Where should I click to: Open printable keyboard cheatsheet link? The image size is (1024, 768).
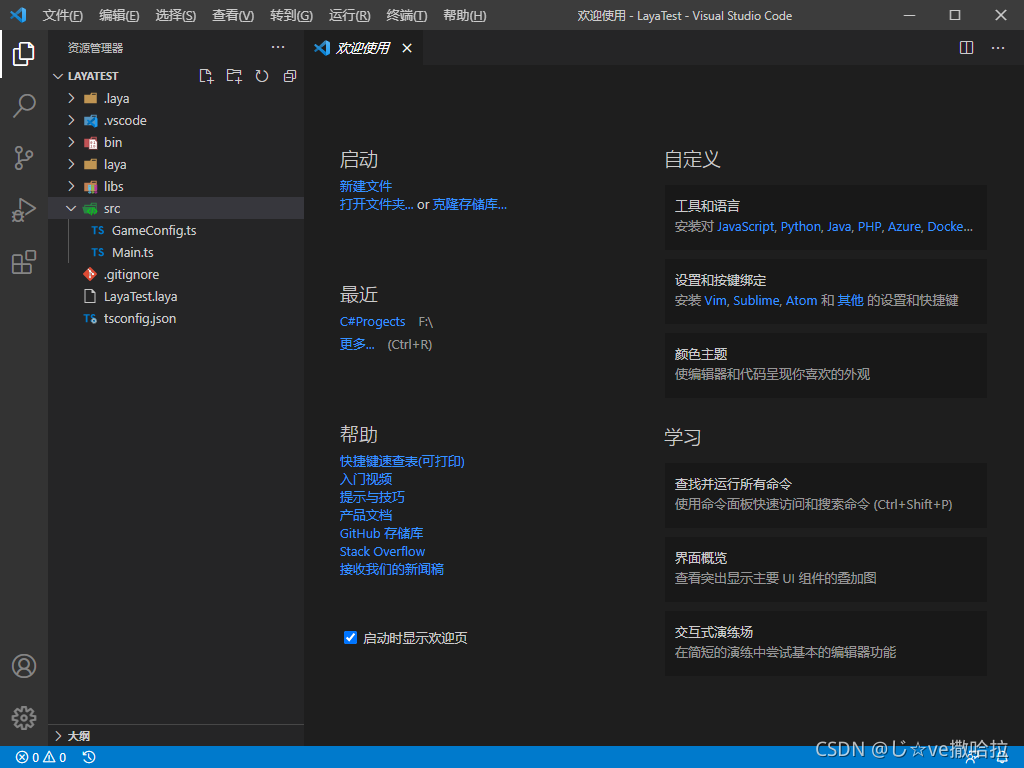[402, 461]
